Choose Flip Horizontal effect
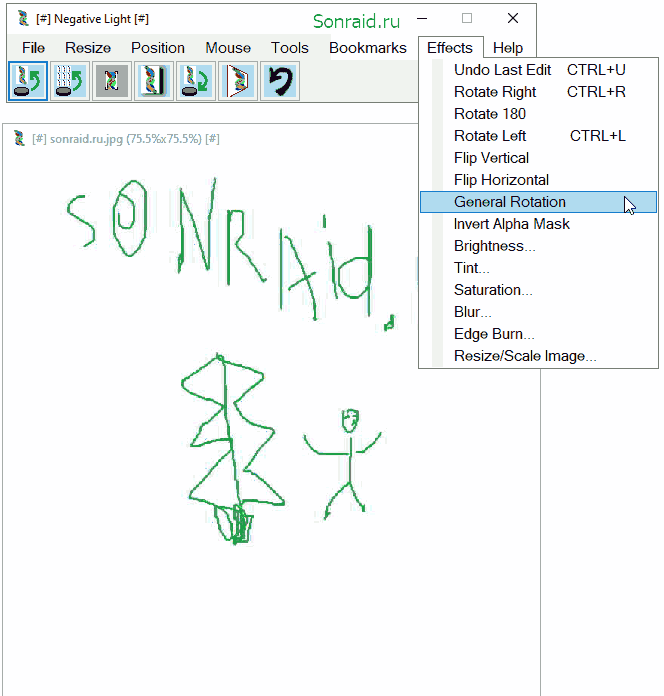 (538, 180)
